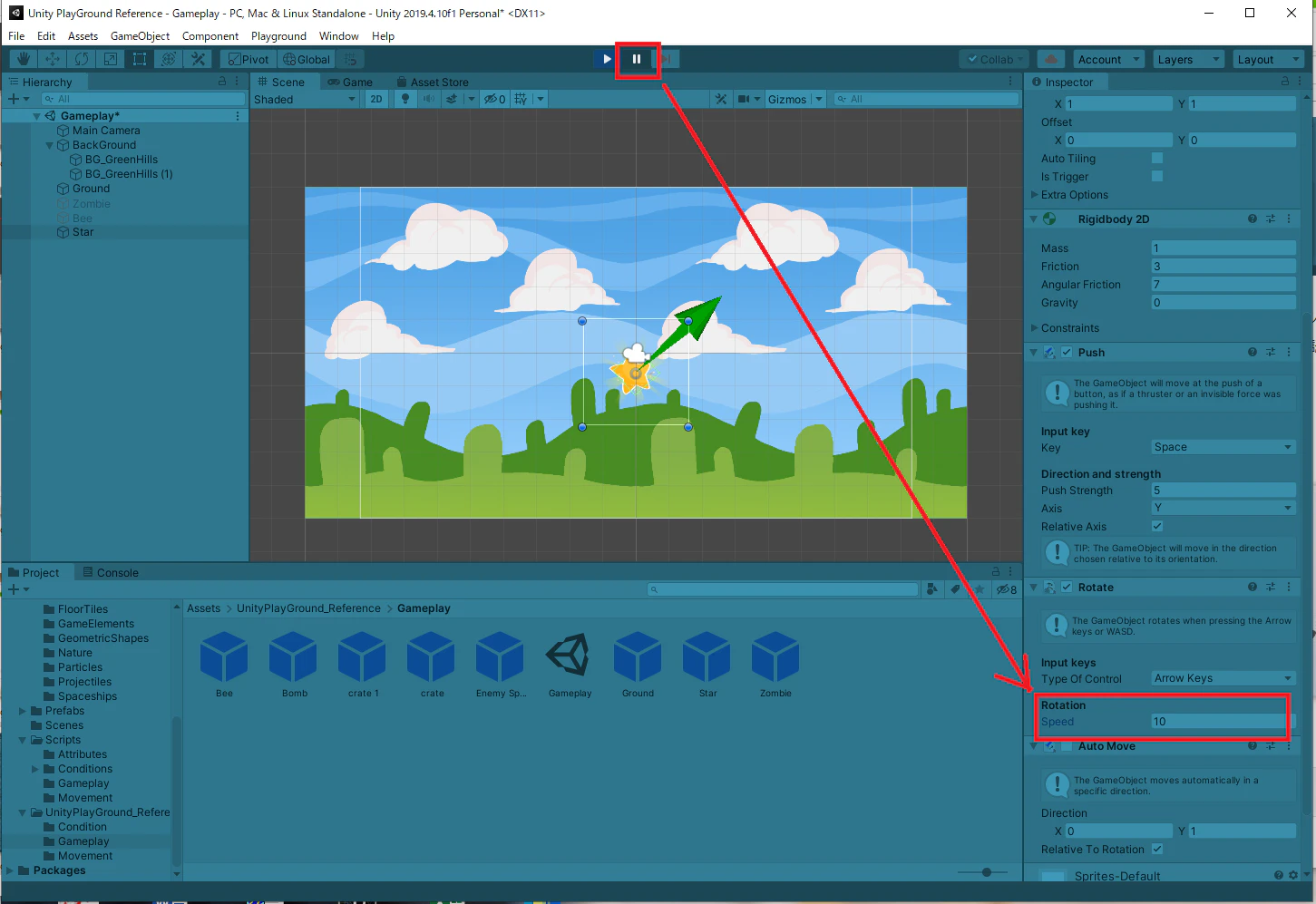
Task: Open Rigidbody 2D help reference icon
Action: tap(1253, 219)
